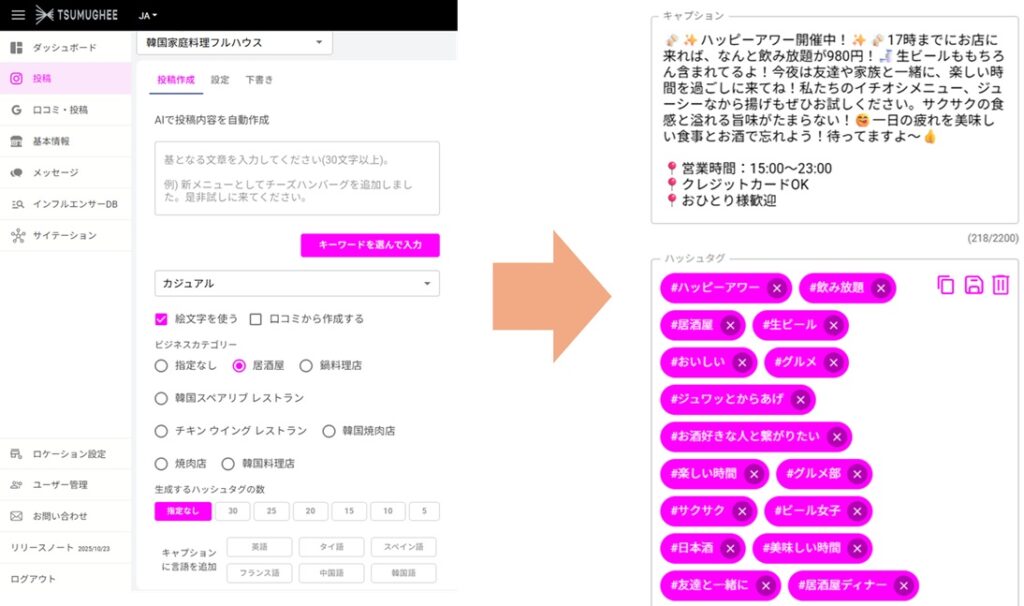Switch to the 設定 tab

coord(220,80)
